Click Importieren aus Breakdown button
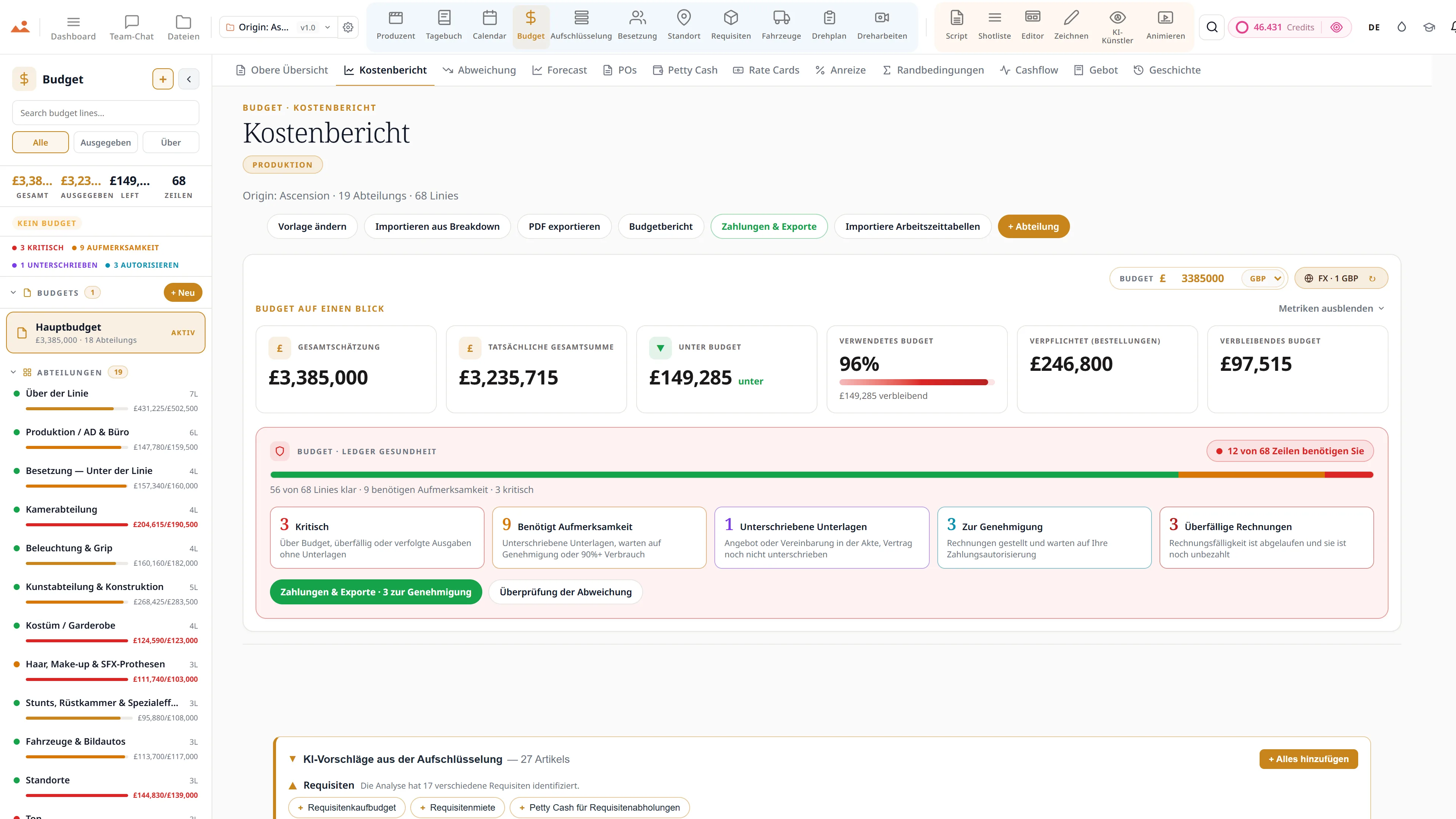Viewport: 1456px width, 819px height. click(x=438, y=227)
